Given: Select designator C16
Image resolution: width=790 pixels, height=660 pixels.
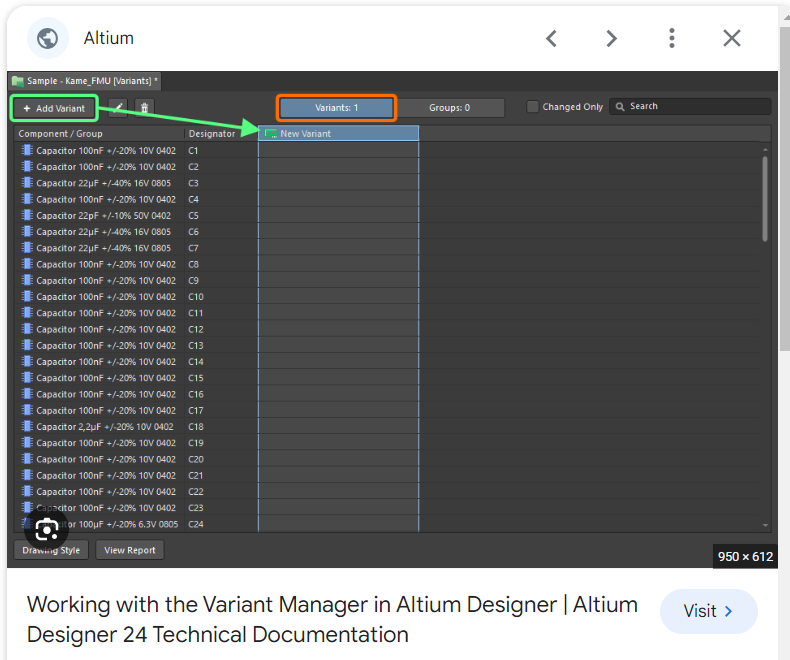Looking at the screenshot, I should click(195, 394).
